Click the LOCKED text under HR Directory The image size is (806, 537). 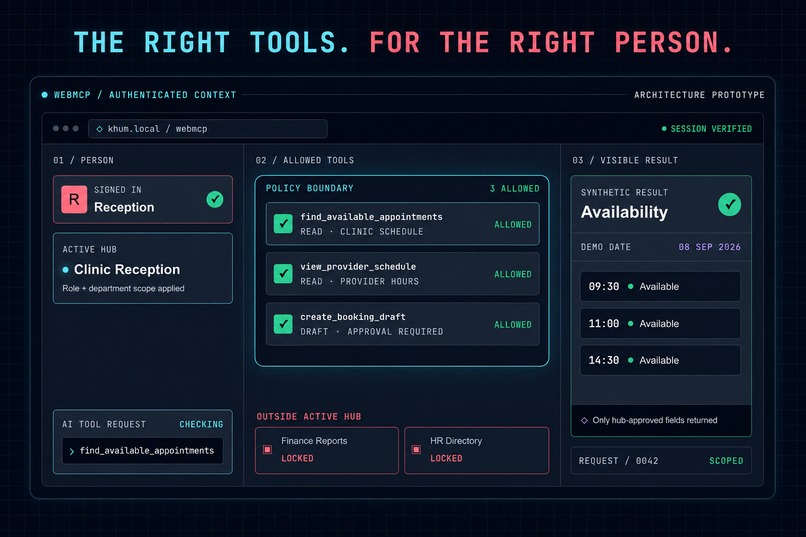446,458
